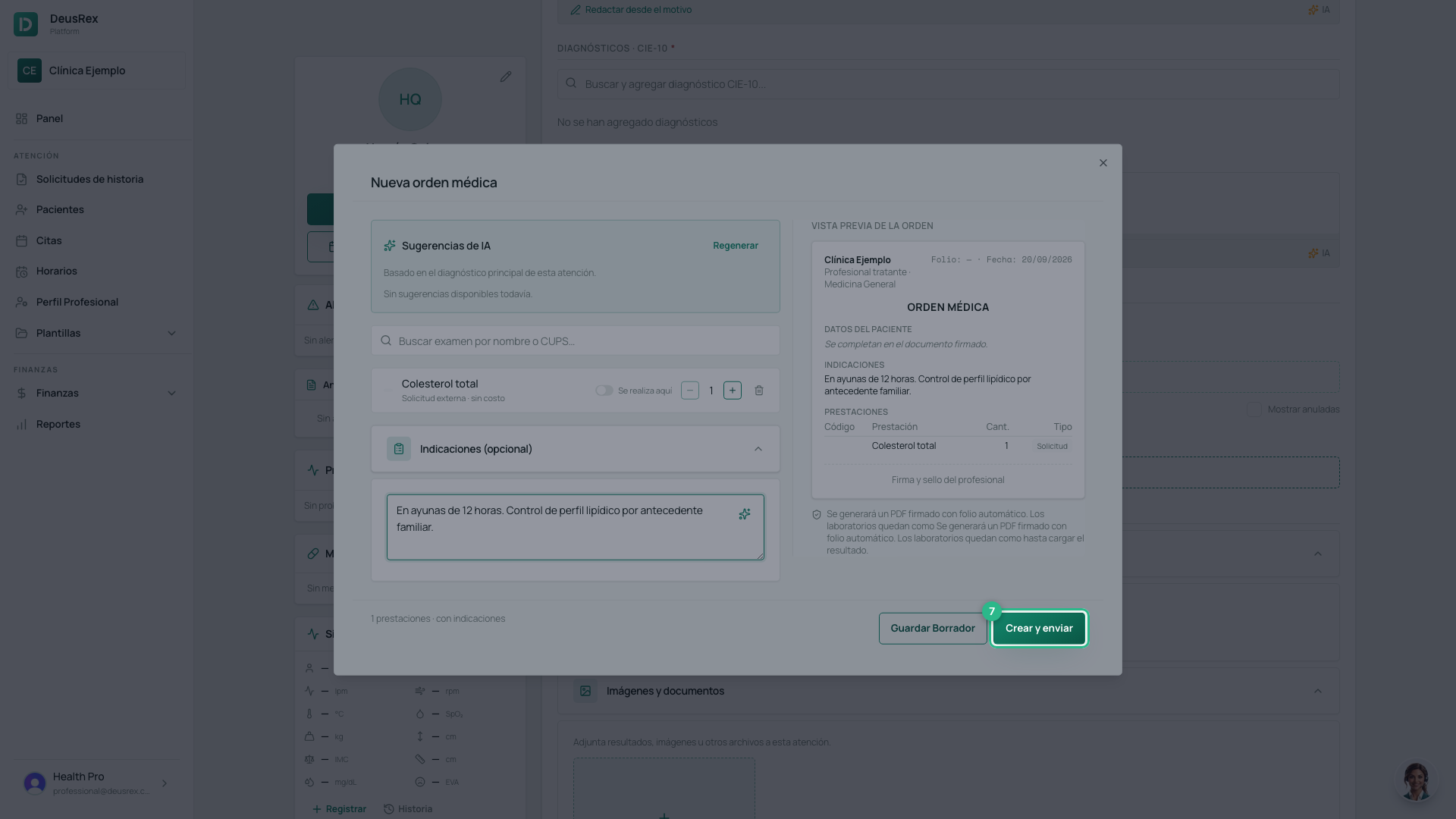Click Regenerar in Sugerencias de IA
Screen dimensions: 1456x819
(736, 246)
